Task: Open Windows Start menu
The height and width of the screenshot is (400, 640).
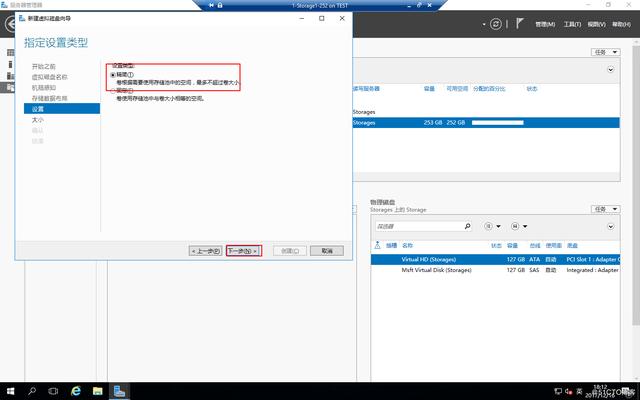Action: (x=11, y=391)
